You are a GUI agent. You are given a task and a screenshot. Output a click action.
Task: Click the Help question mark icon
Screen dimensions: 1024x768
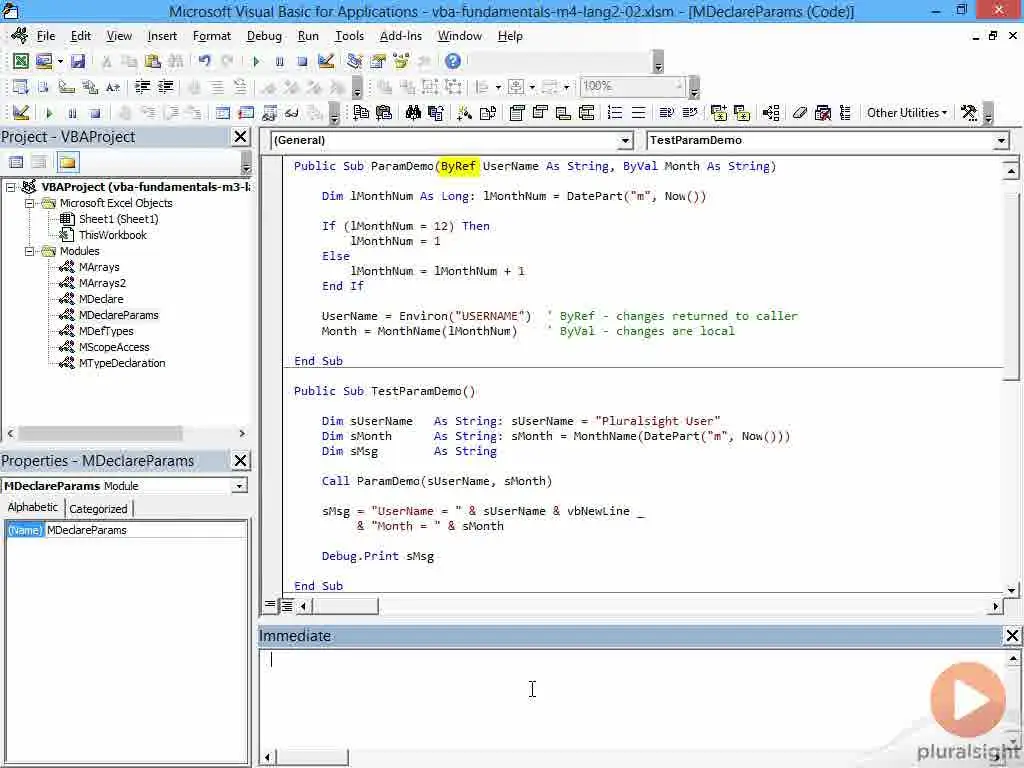pos(453,61)
